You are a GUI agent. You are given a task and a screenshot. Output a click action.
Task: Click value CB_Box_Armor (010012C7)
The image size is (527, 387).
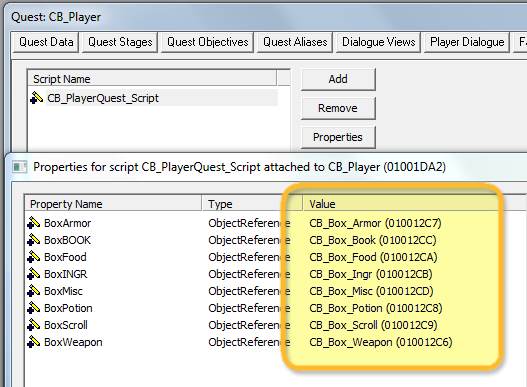click(x=375, y=223)
